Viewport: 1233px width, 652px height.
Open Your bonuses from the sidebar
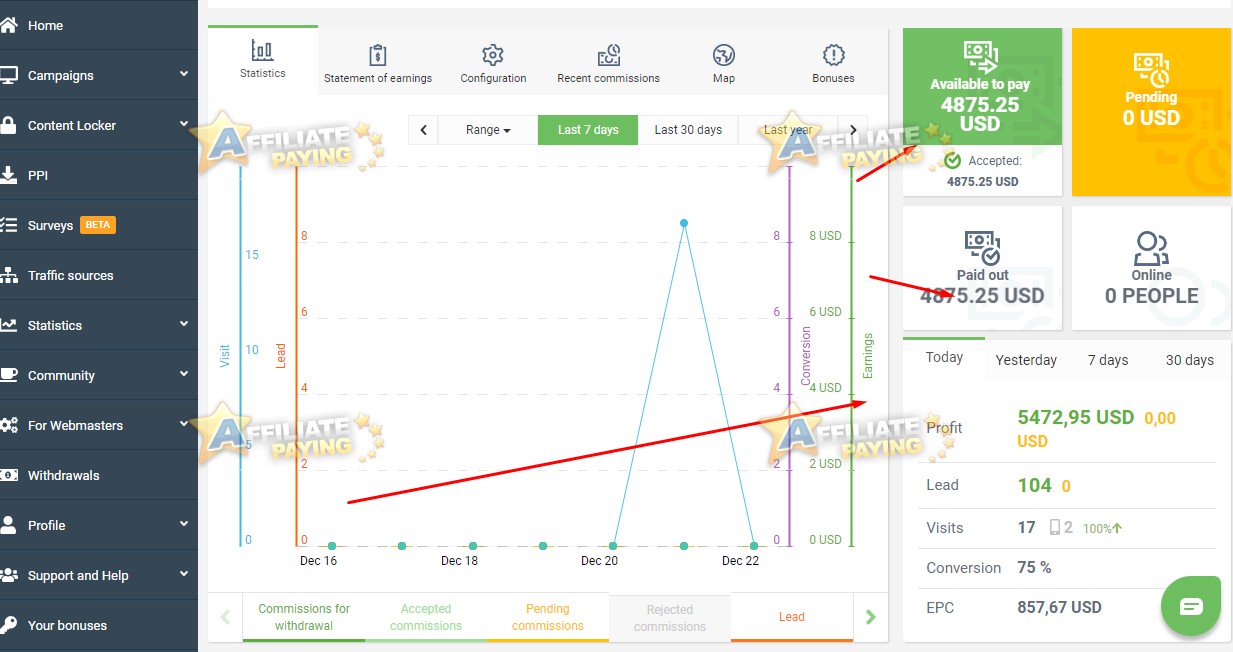point(100,625)
